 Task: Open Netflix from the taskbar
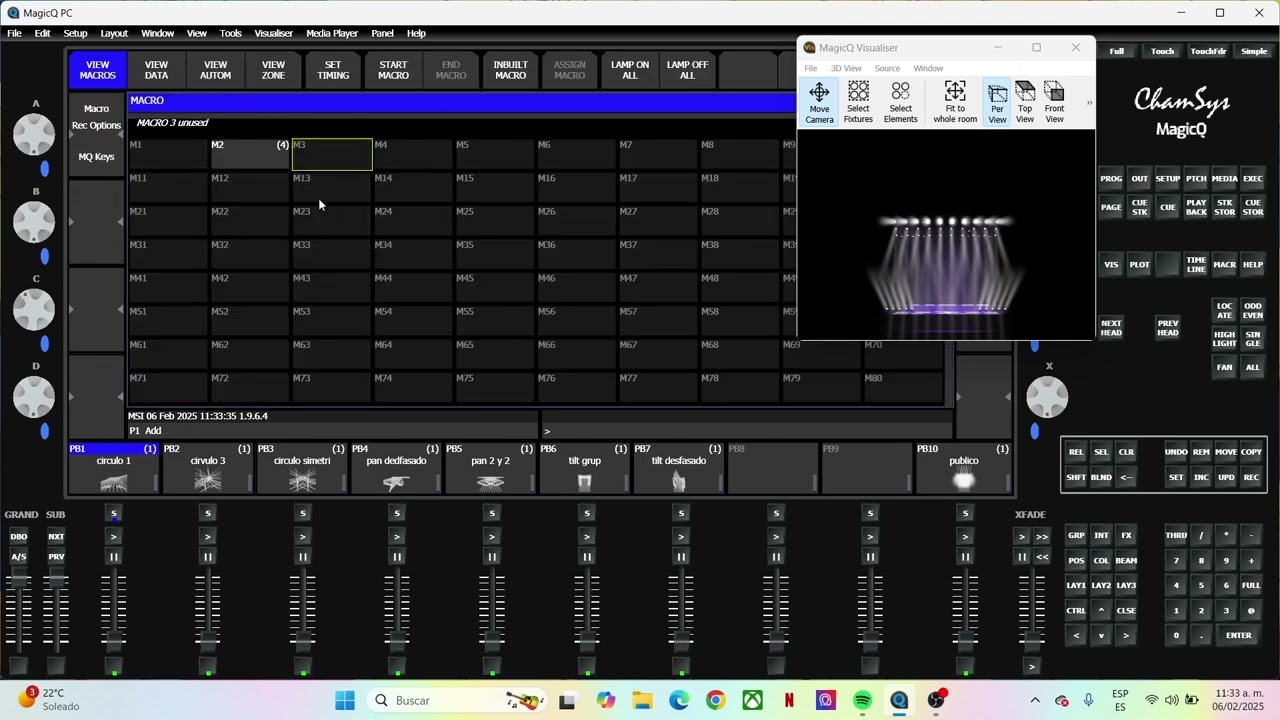tap(789, 700)
